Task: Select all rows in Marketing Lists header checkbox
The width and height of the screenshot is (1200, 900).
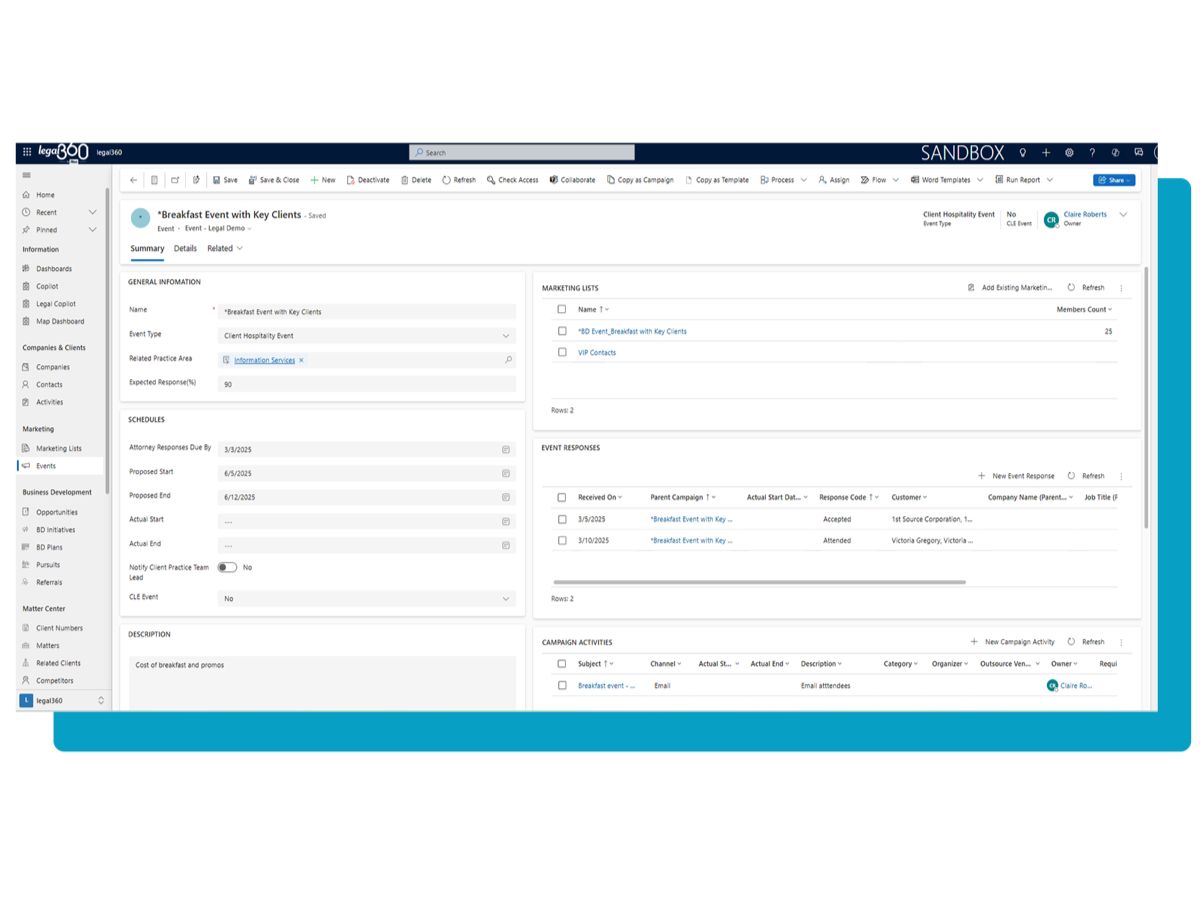Action: 562,309
